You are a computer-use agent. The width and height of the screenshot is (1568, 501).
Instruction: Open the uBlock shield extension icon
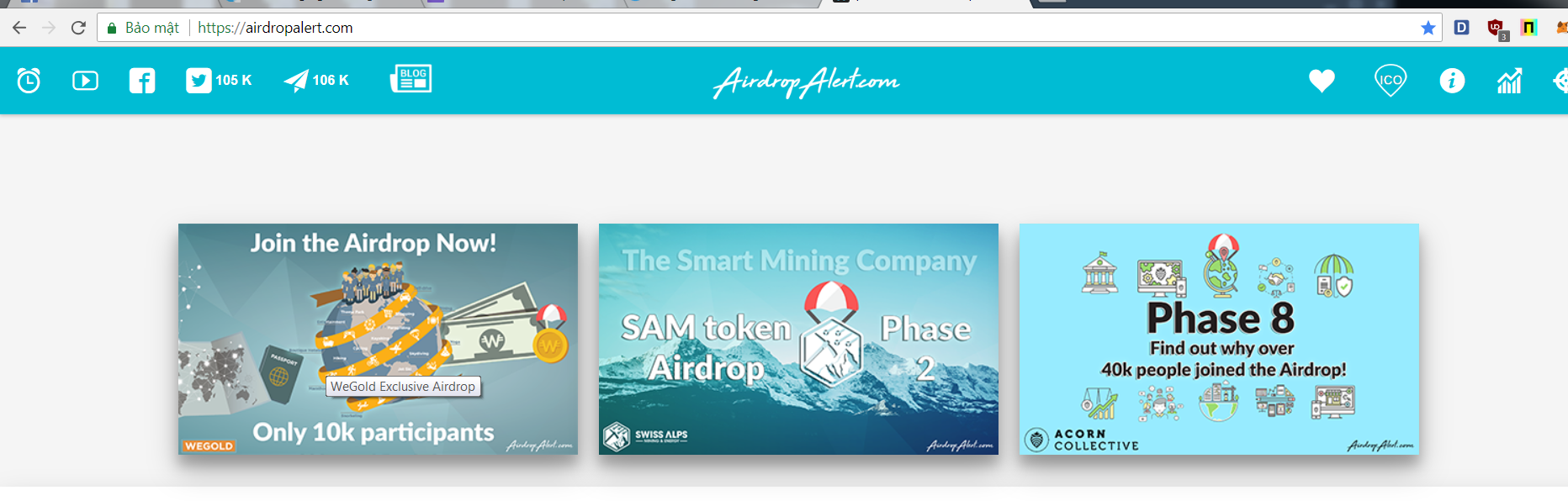tap(1496, 29)
